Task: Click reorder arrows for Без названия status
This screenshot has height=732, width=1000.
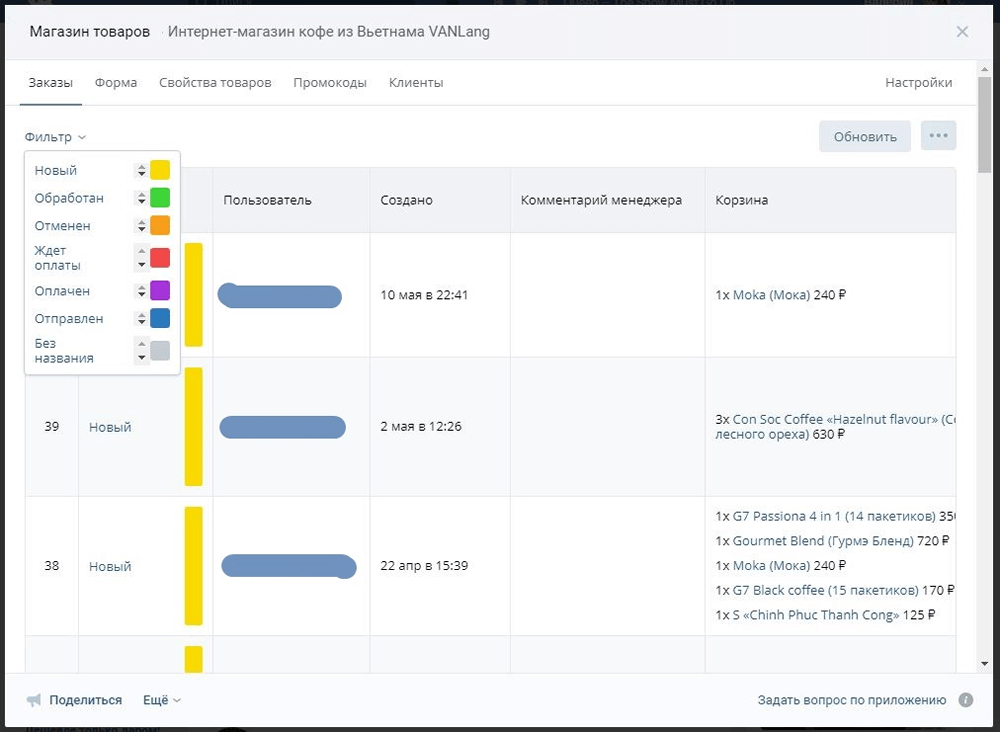Action: (x=142, y=351)
